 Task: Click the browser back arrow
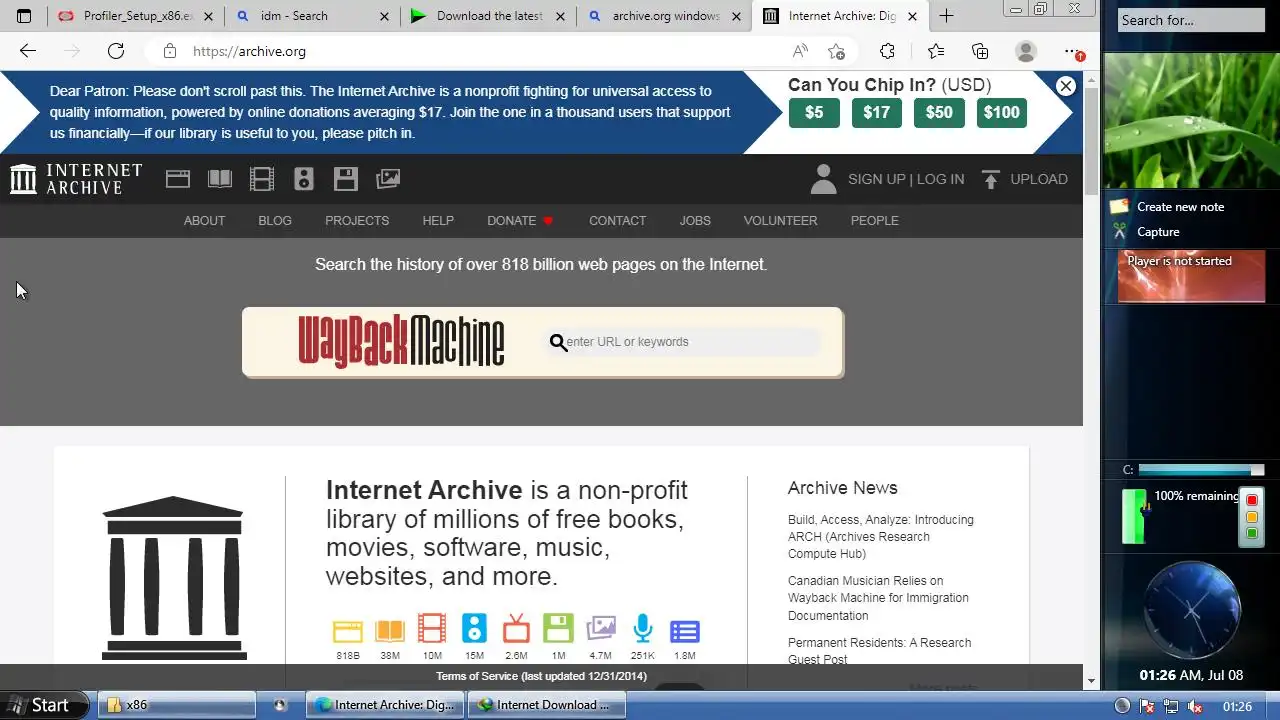tap(28, 51)
